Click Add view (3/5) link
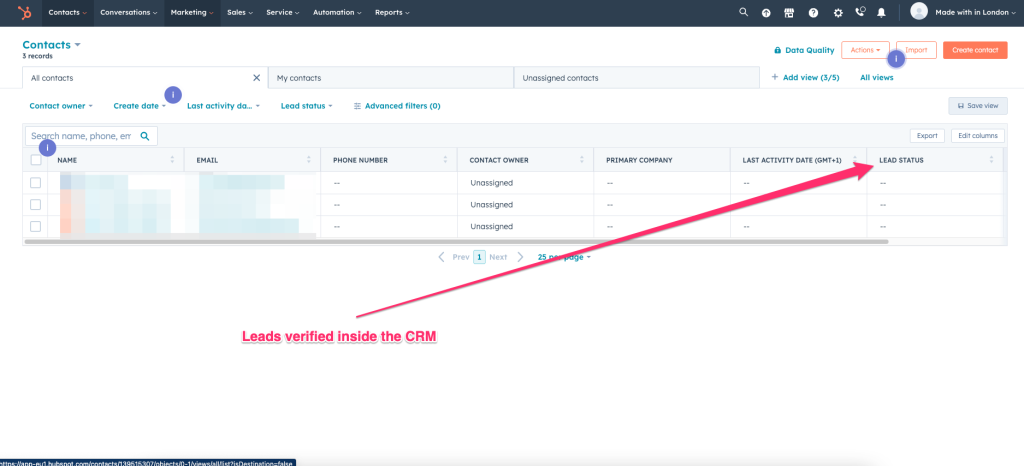This screenshot has height=466, width=1024. [x=805, y=78]
